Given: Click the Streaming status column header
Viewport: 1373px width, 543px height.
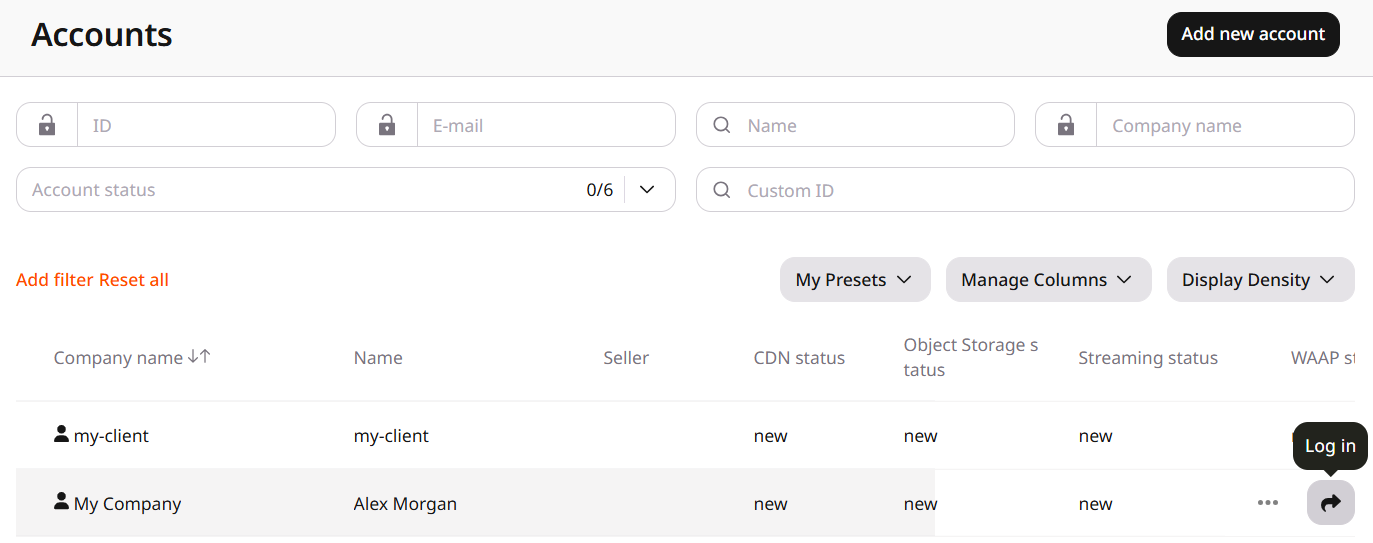Looking at the screenshot, I should point(1148,358).
